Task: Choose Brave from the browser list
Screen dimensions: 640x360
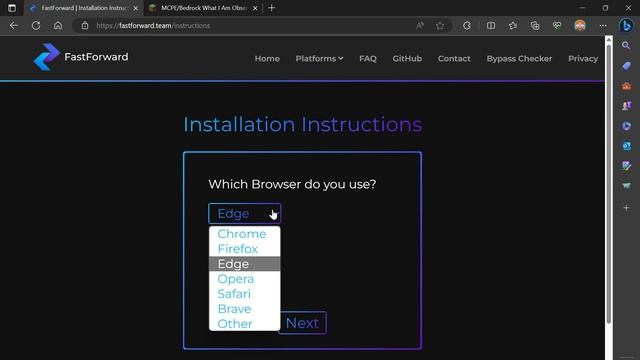Action: coord(244,309)
